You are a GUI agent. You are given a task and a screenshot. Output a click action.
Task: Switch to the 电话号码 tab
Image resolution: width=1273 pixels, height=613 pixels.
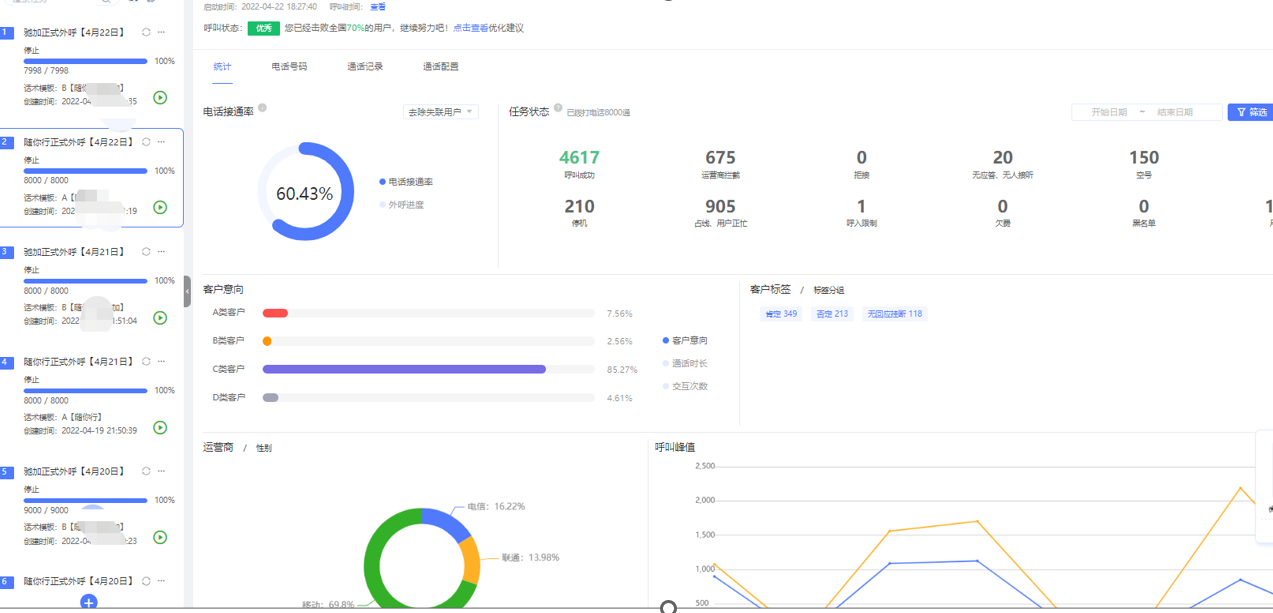(x=289, y=67)
